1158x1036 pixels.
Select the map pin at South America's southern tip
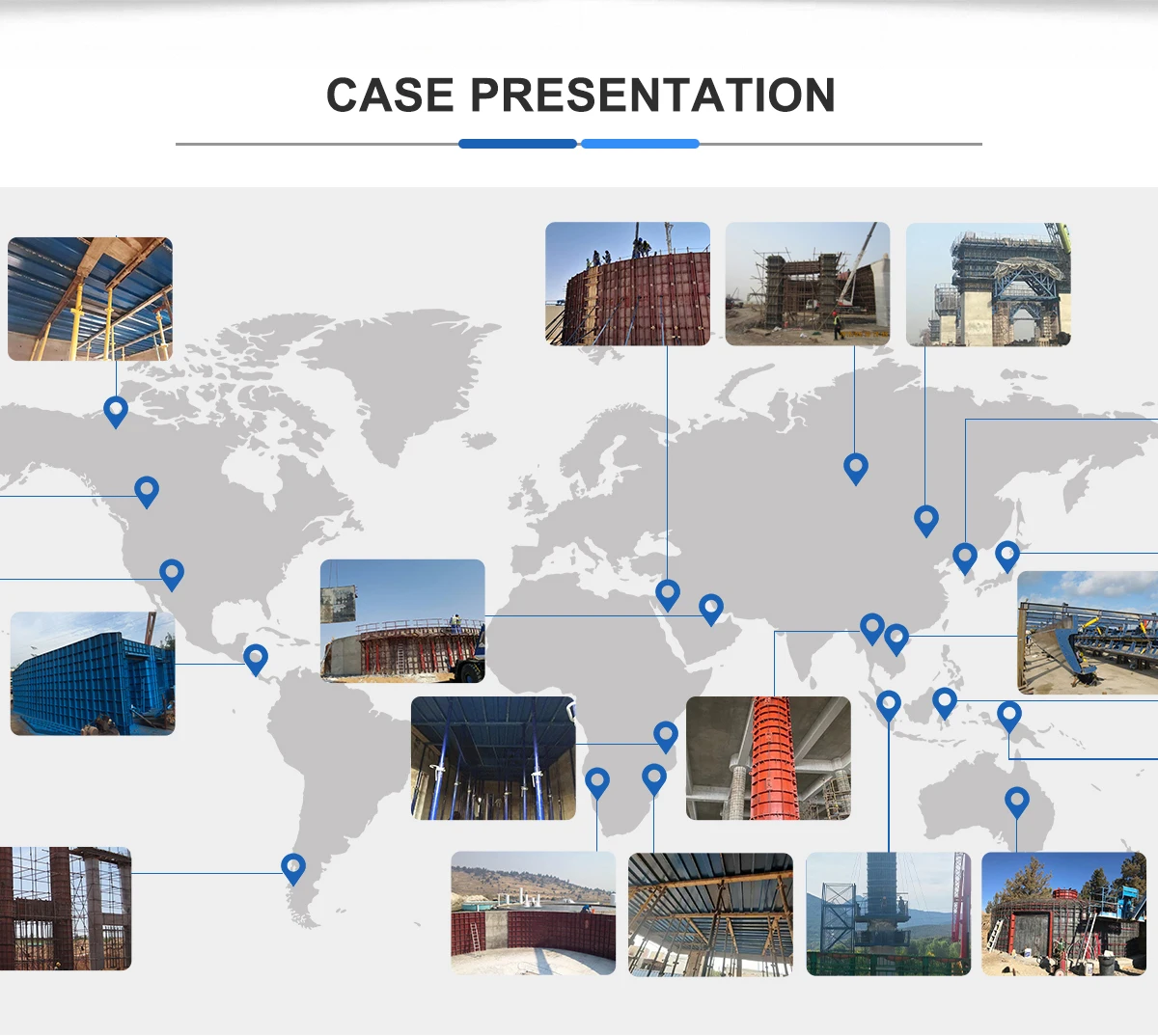click(293, 867)
